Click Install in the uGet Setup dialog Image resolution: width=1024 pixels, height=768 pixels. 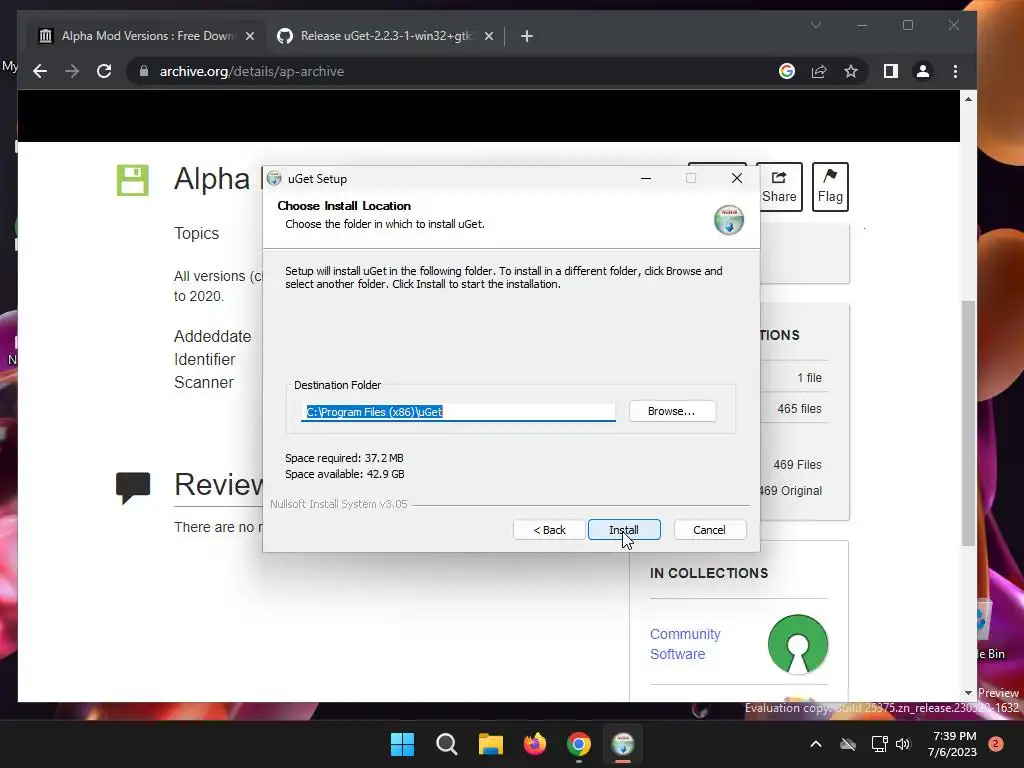click(624, 530)
